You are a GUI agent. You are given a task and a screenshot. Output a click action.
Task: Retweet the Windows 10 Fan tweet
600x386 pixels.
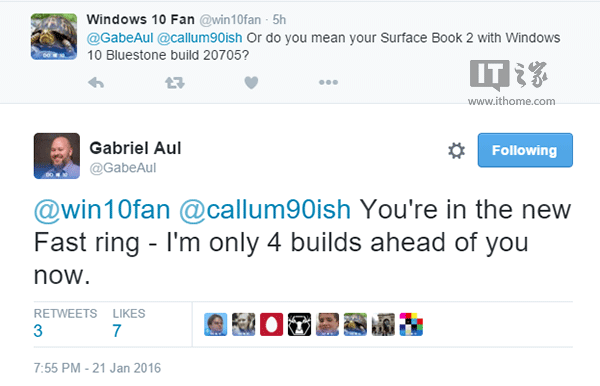174,82
